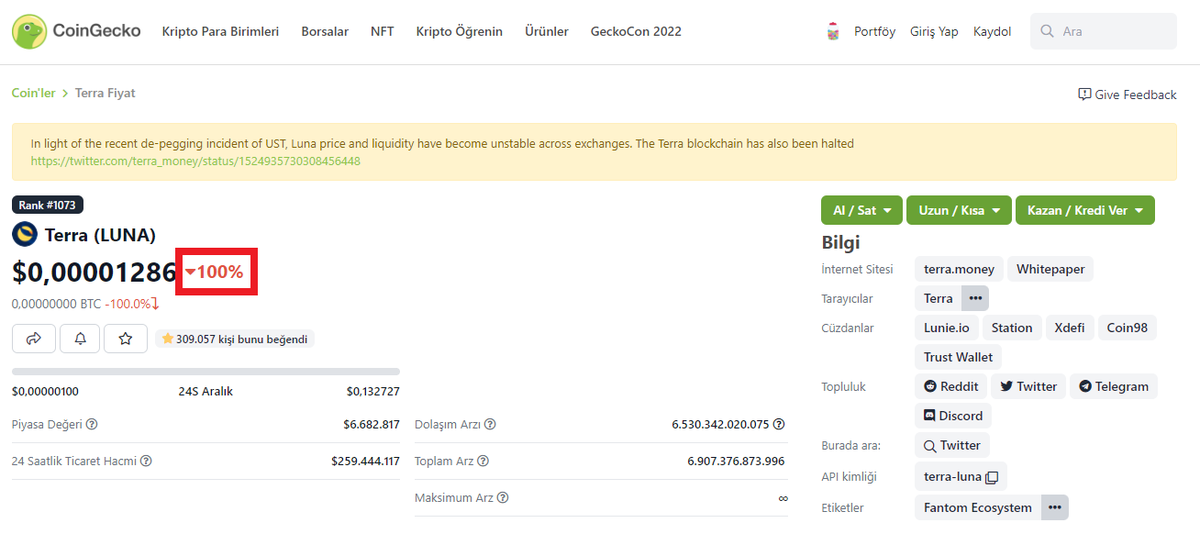Expand more explorers next to Terra
The image size is (1200, 534).
coord(975,298)
